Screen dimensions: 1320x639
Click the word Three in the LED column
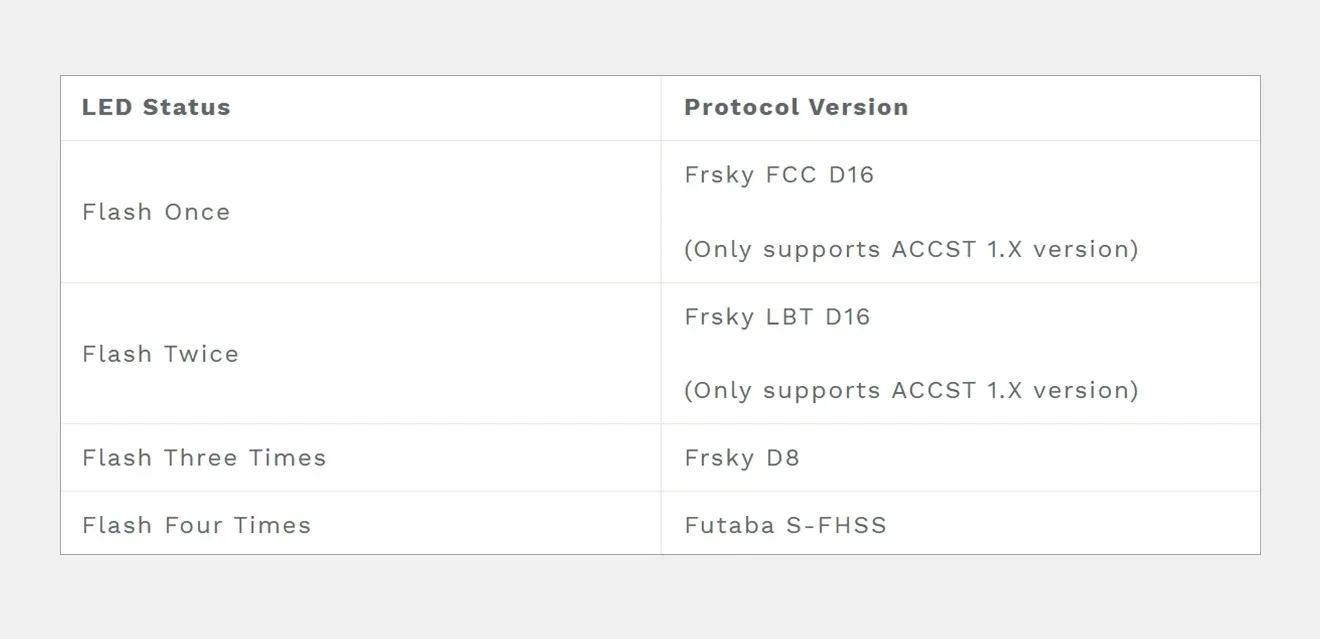201,458
